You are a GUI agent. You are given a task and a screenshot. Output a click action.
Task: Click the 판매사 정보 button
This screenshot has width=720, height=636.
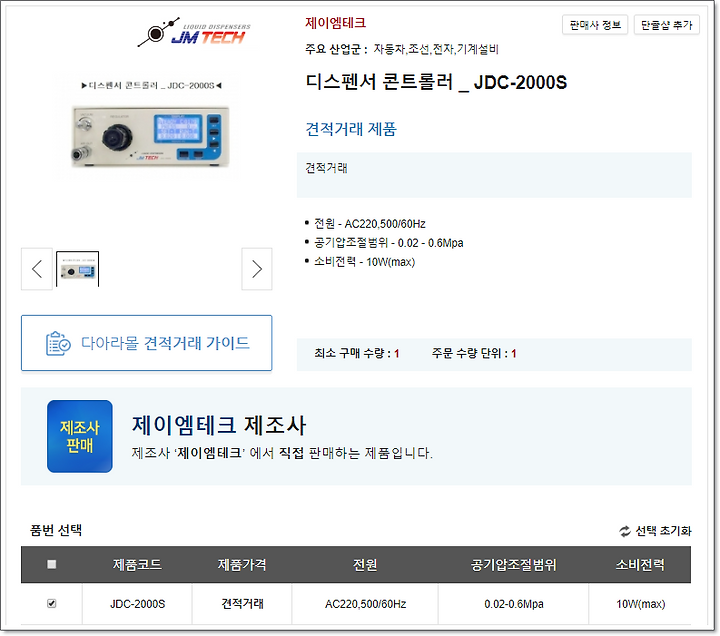coord(595,25)
